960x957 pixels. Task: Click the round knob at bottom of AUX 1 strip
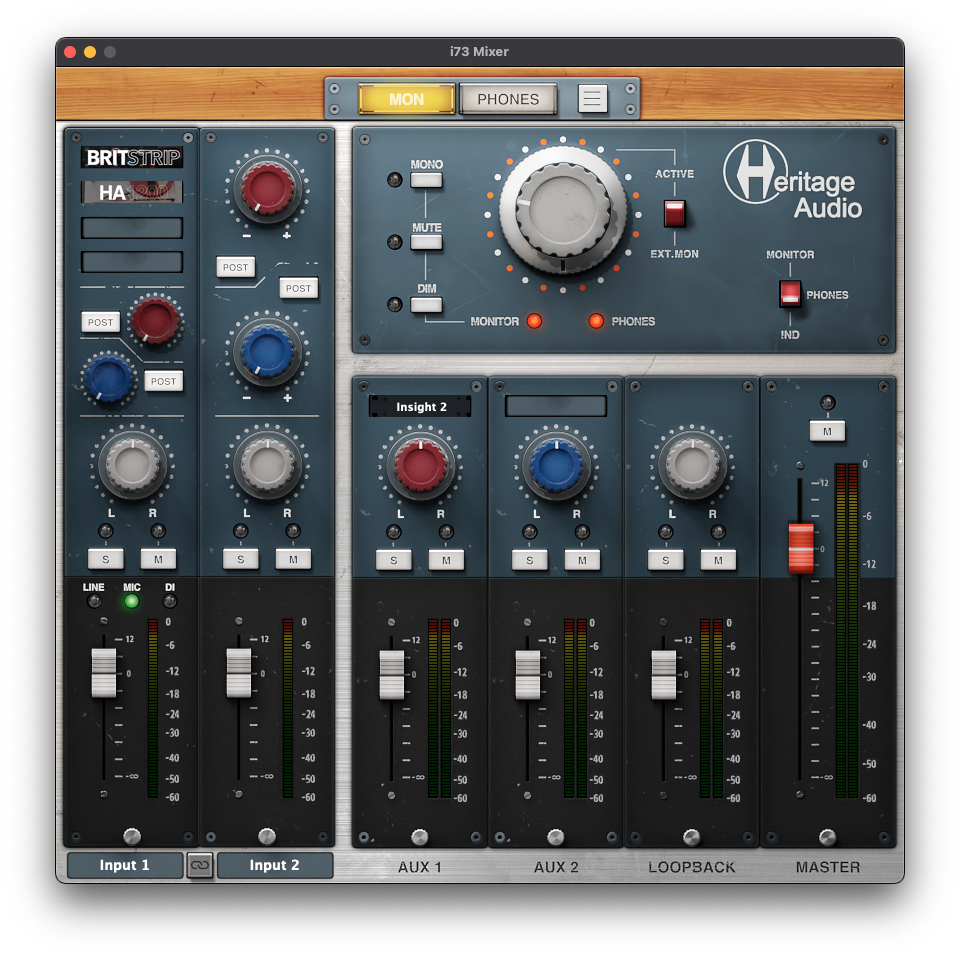coord(419,836)
